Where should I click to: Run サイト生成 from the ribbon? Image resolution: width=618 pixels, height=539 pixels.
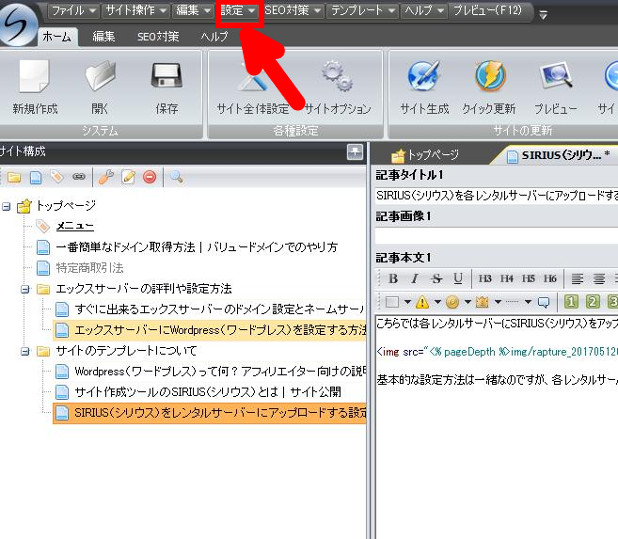[x=424, y=76]
